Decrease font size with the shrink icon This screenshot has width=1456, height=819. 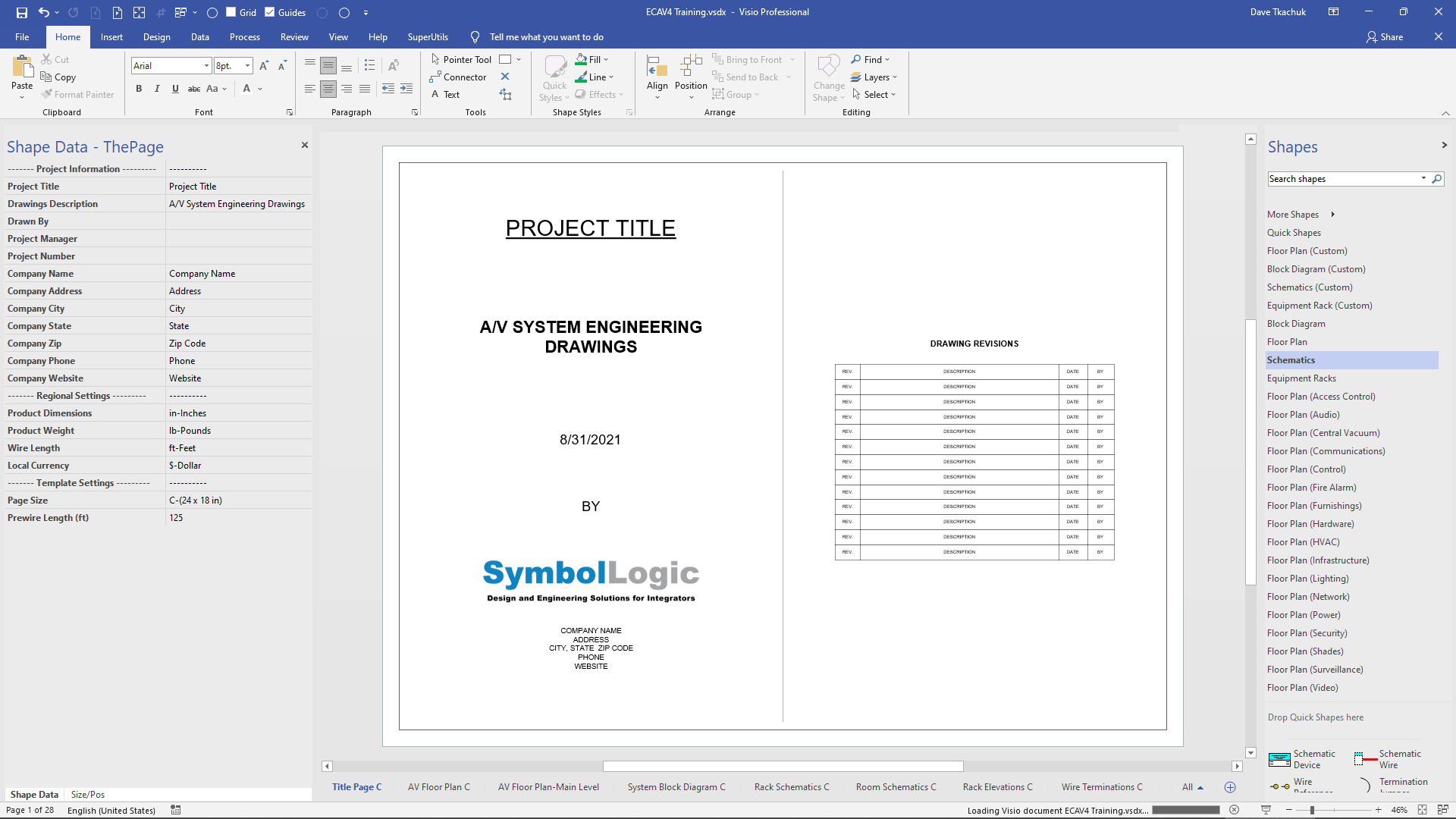281,66
